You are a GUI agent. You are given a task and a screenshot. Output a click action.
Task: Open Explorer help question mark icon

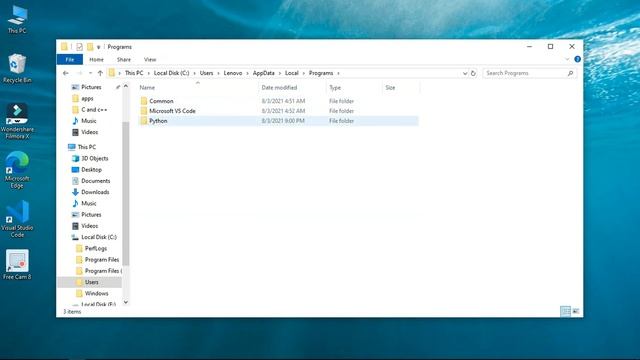coord(577,59)
